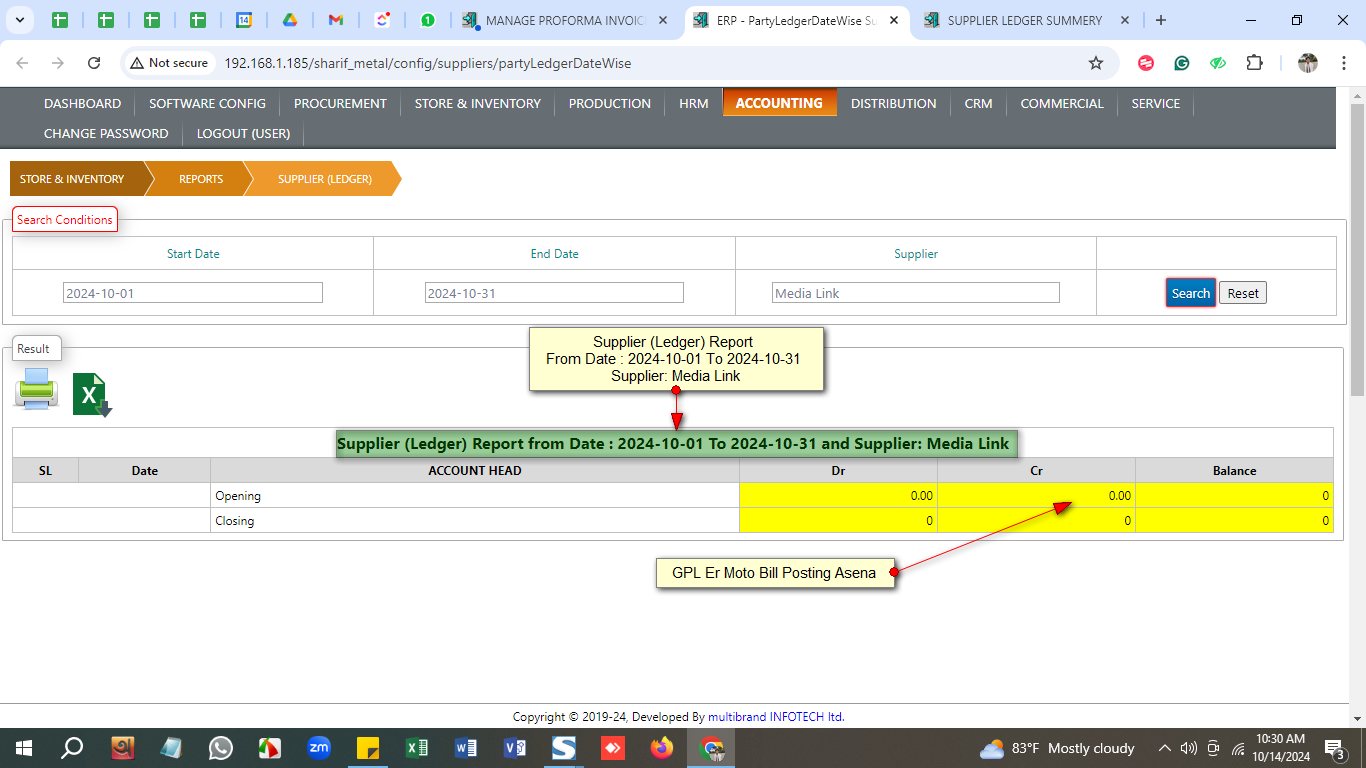Viewport: 1366px width, 768px height.
Task: Bookmark this page with the star icon
Action: pyautogui.click(x=1096, y=63)
